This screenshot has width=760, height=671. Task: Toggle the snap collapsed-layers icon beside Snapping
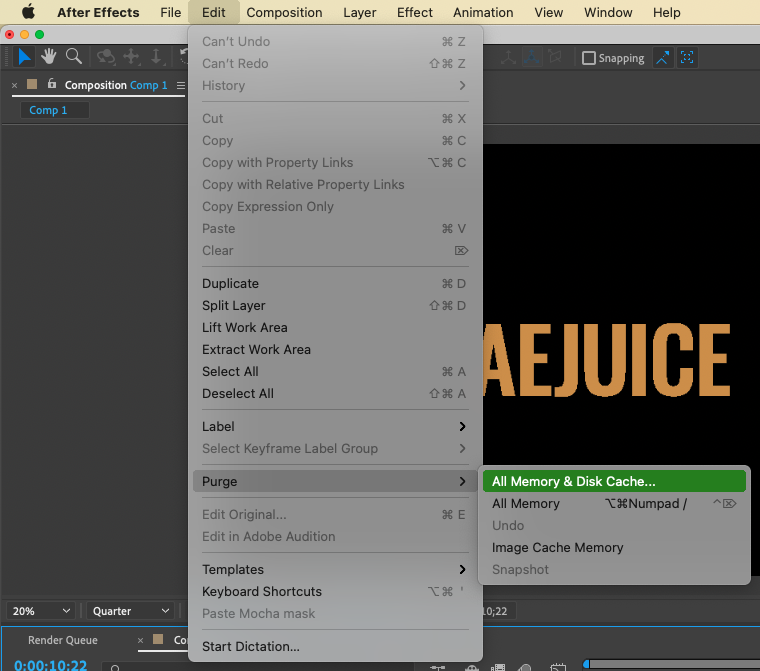point(688,58)
